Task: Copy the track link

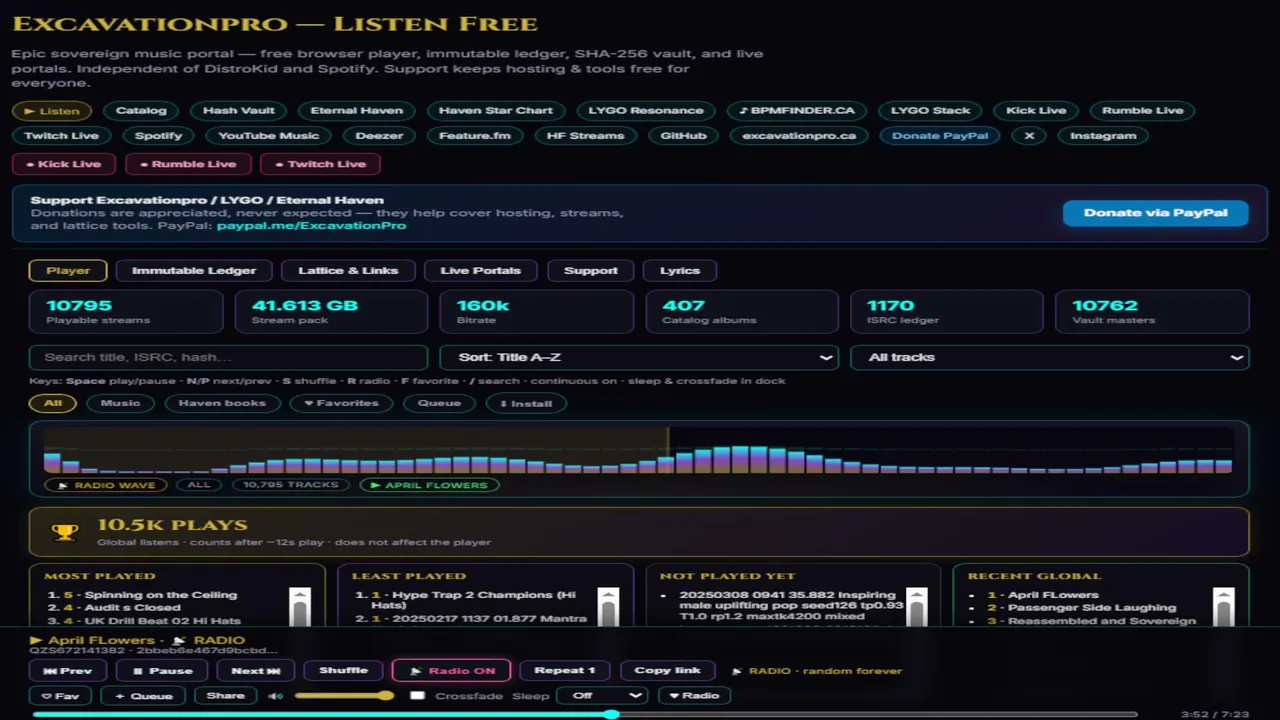Action: tap(667, 671)
